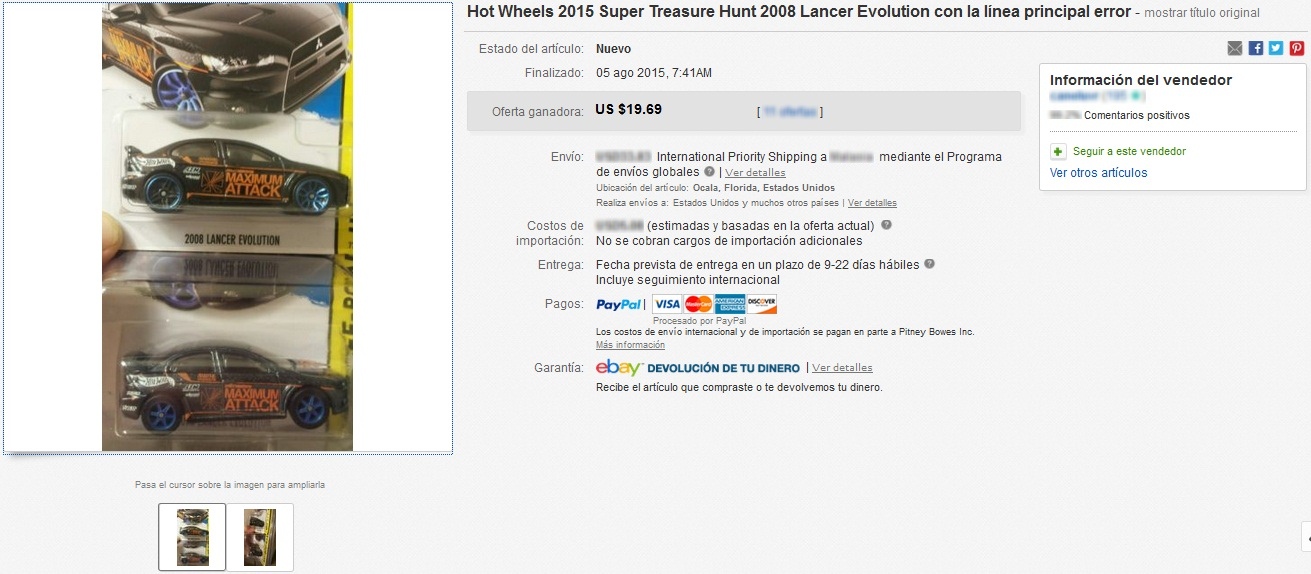Open 'Ver detalles' link next to guarantee
Viewport: 1311px width, 574px height.
[842, 368]
